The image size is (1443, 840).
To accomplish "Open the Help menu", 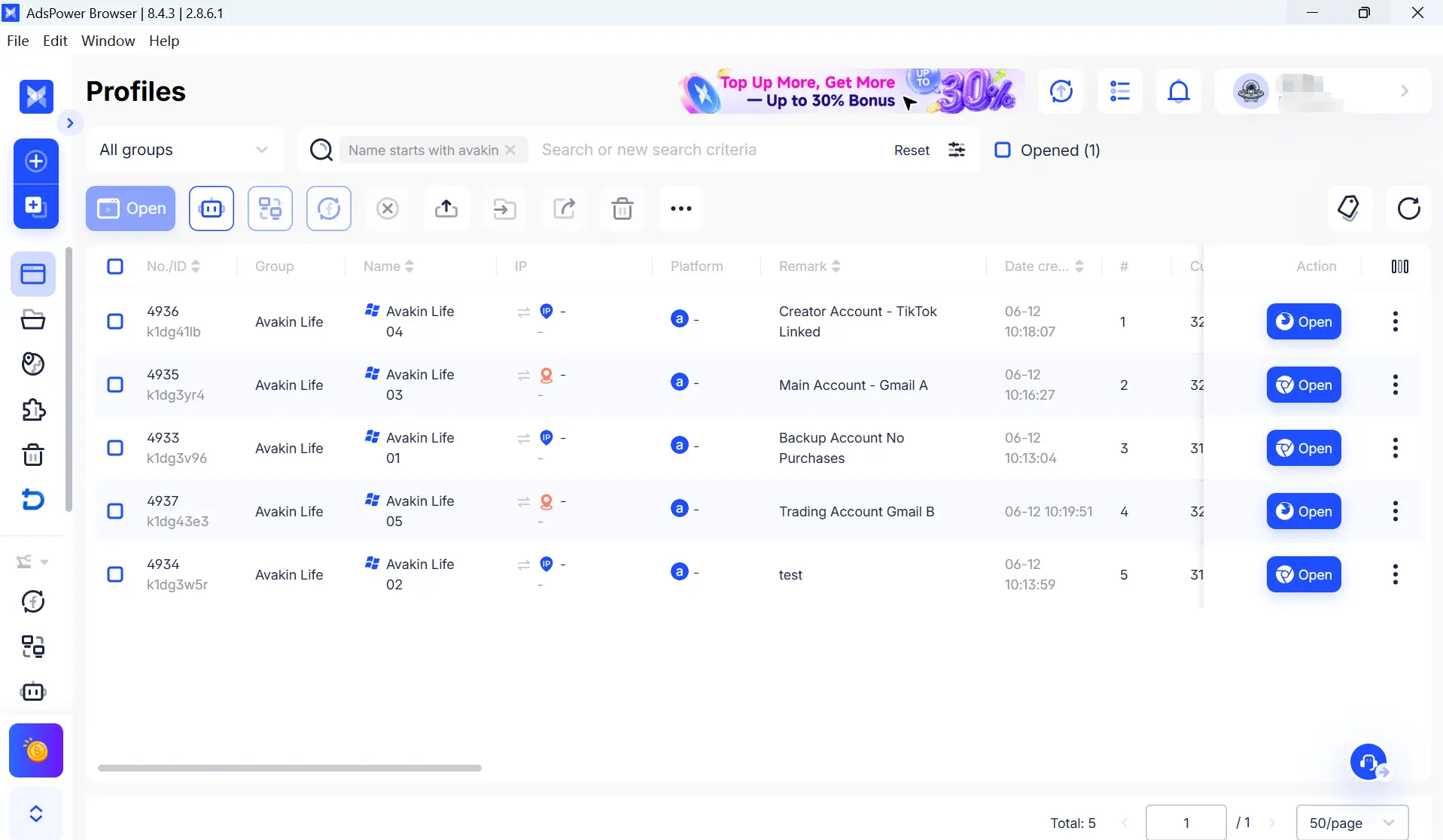I will (x=164, y=41).
